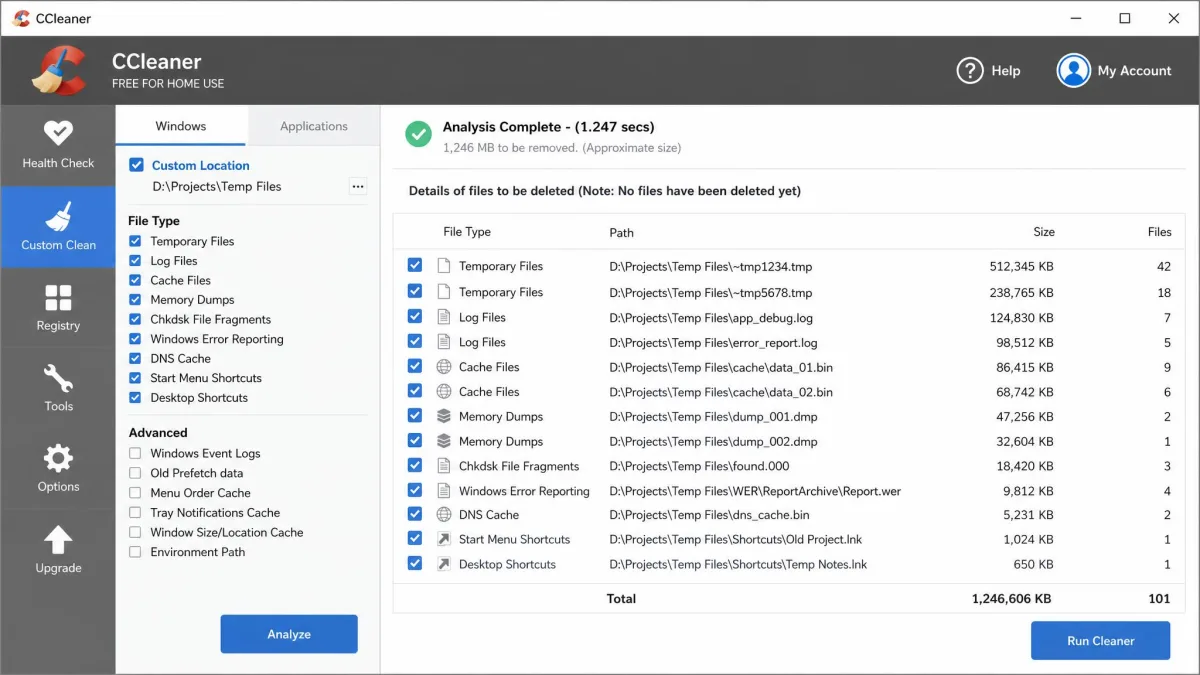Image resolution: width=1200 pixels, height=675 pixels.
Task: Uncheck Desktop Shortcuts in File Type list
Action: coord(135,398)
